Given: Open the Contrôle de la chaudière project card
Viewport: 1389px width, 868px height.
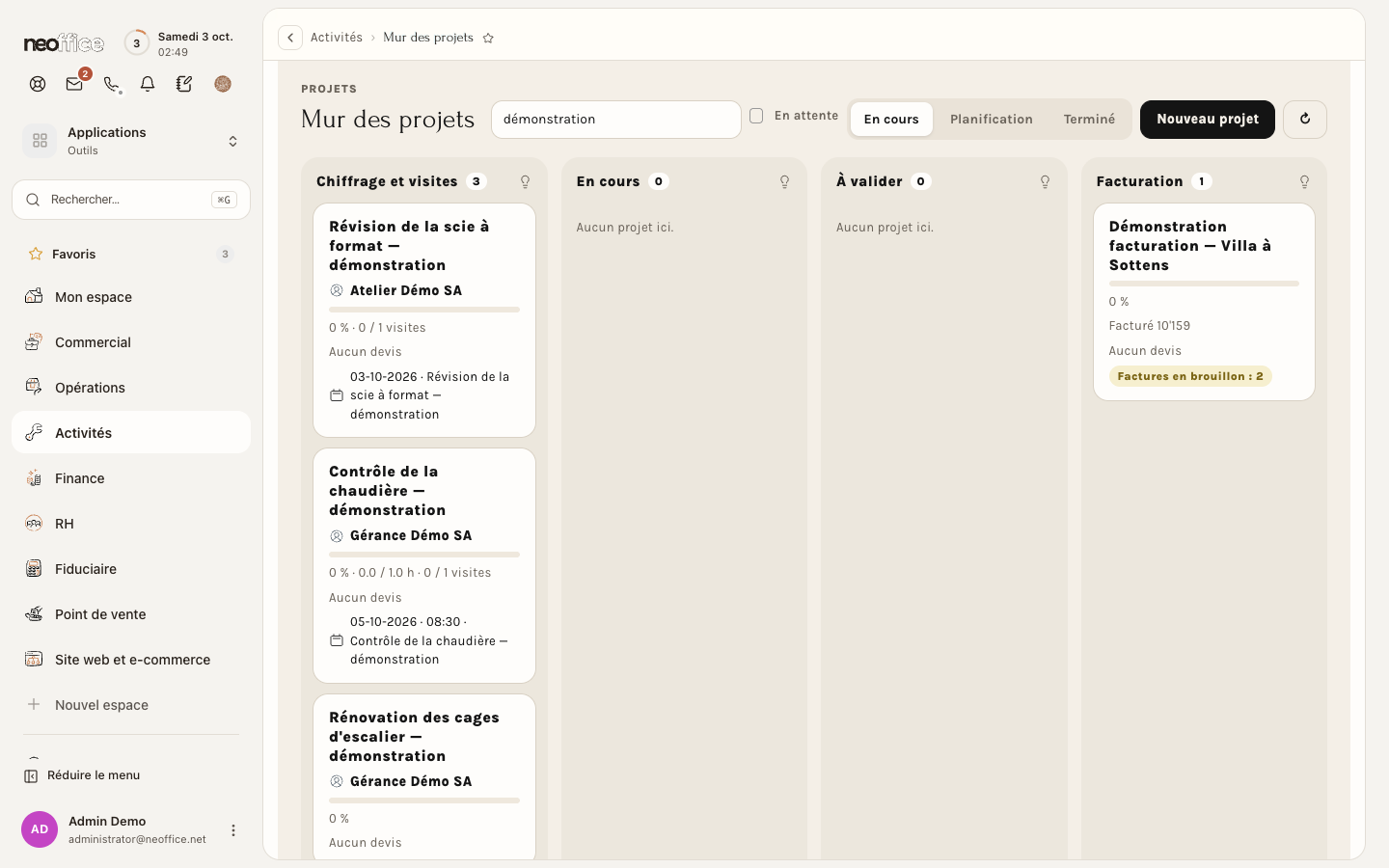Looking at the screenshot, I should point(424,565).
